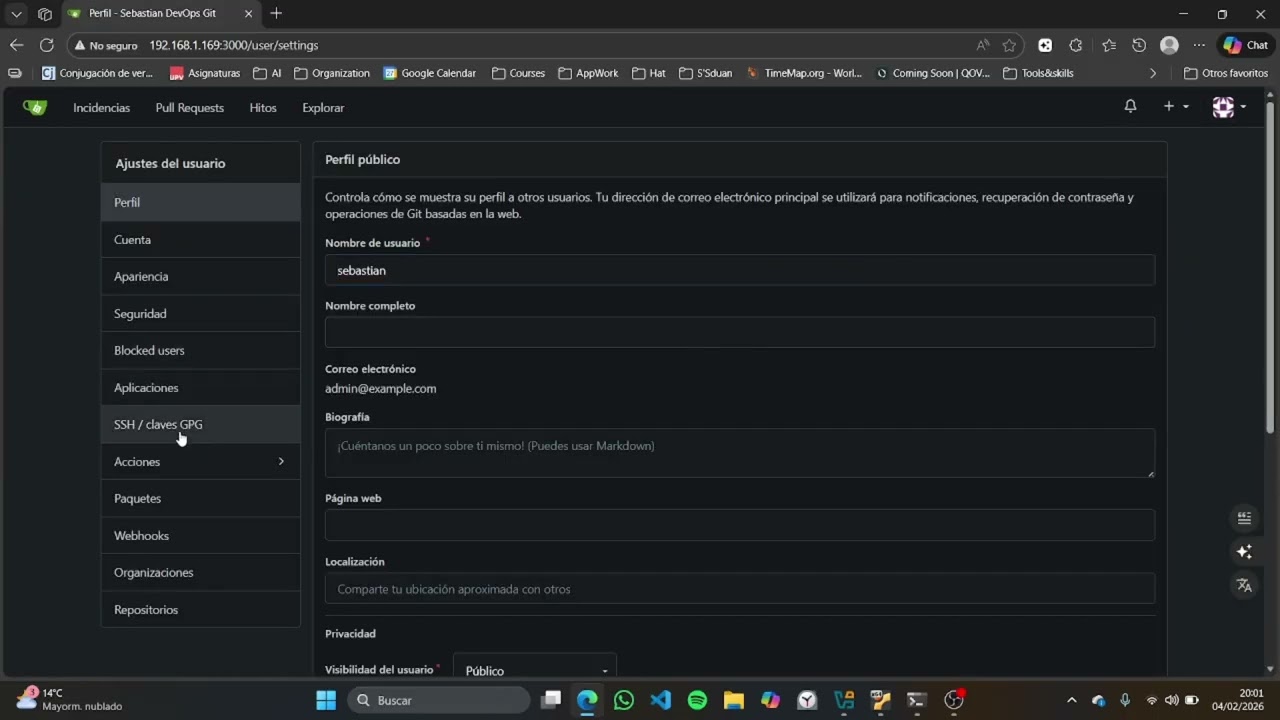This screenshot has height=720, width=1280.
Task: Open the Seguridad settings
Action: click(x=200, y=313)
